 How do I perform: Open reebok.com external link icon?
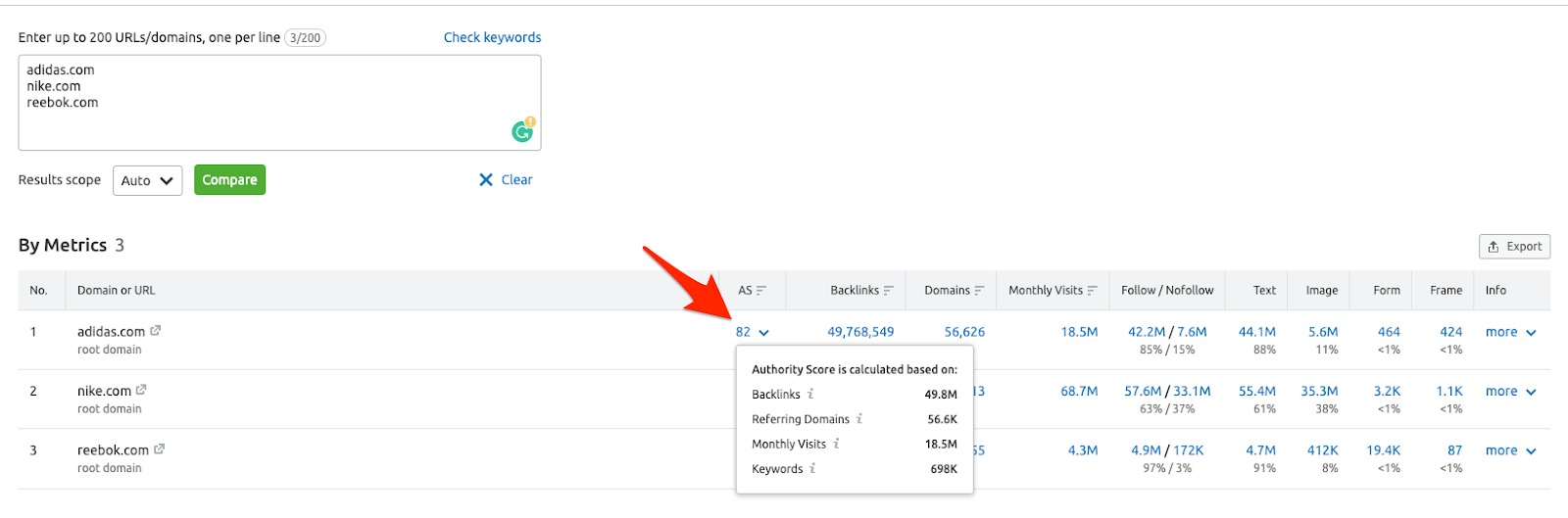[x=159, y=449]
